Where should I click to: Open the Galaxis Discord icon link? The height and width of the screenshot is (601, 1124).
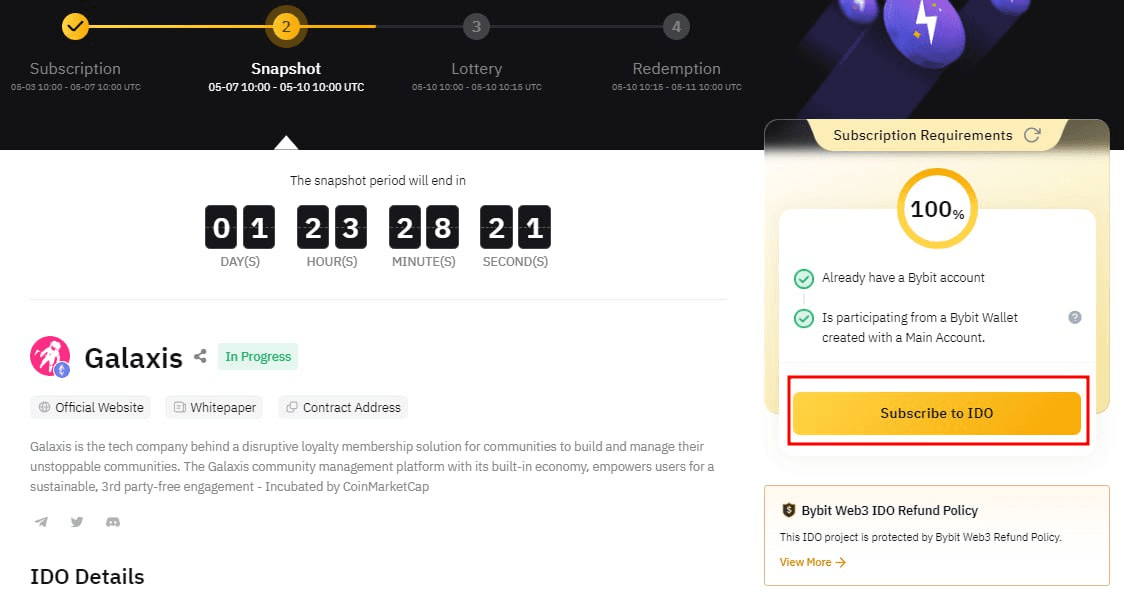coord(113,522)
